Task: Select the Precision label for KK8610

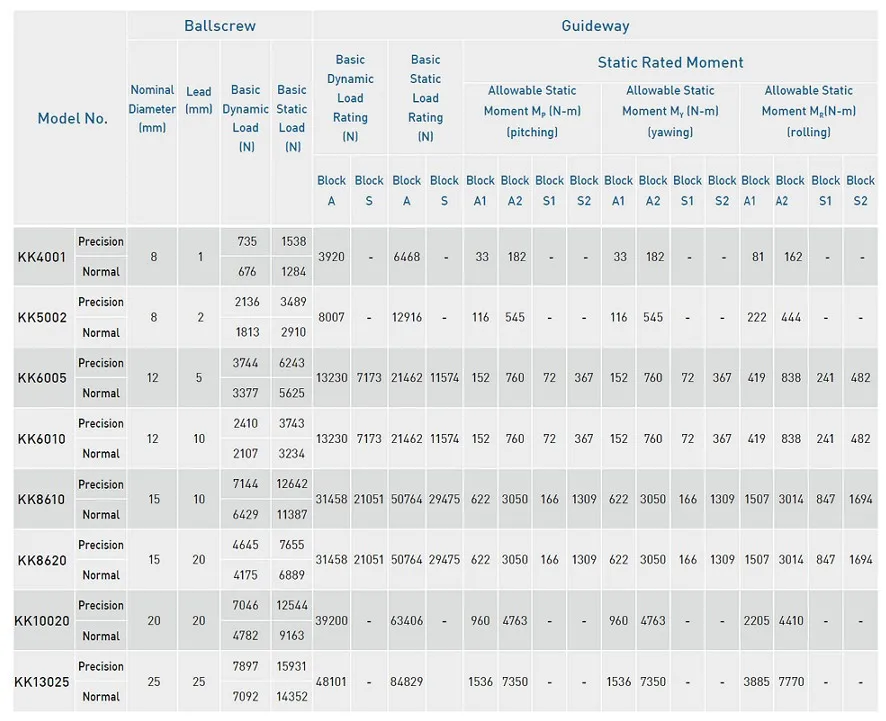Action: (101, 485)
